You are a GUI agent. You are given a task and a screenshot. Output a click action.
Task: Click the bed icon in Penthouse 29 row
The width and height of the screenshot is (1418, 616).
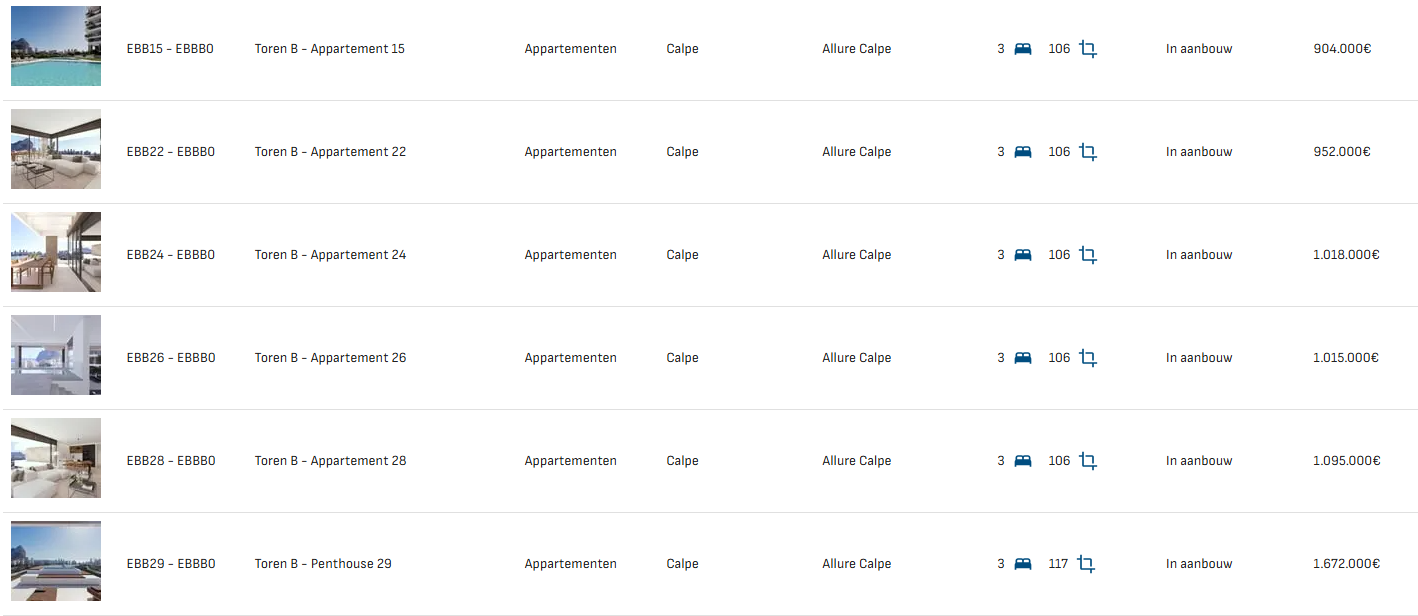tap(1022, 564)
